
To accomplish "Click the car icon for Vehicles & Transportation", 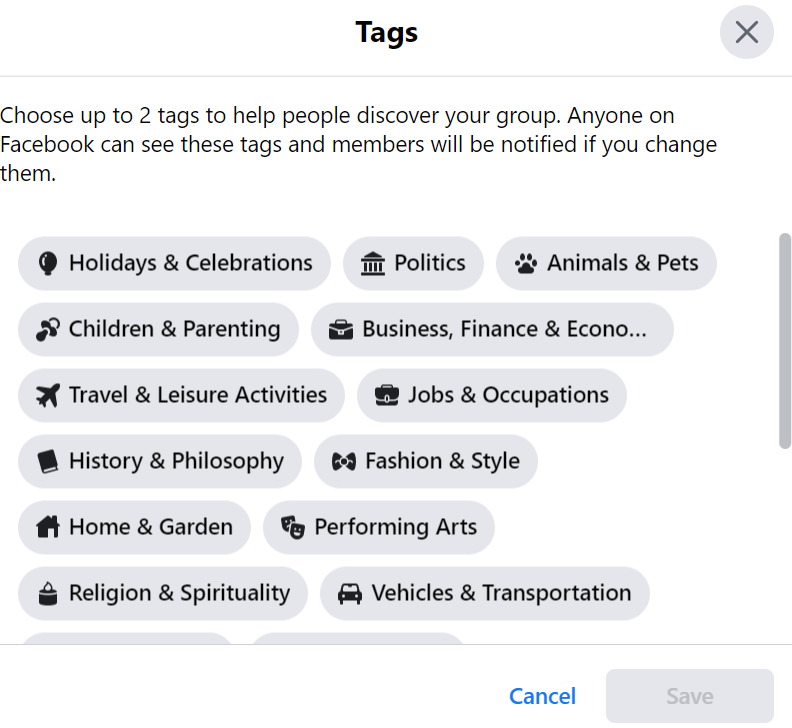I will coord(349,594).
